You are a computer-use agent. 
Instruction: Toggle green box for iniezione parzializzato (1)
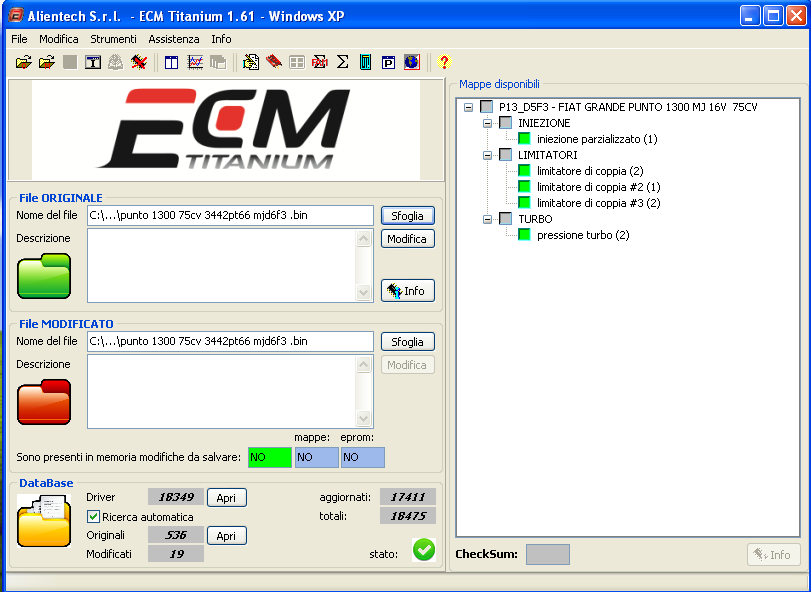click(x=524, y=139)
